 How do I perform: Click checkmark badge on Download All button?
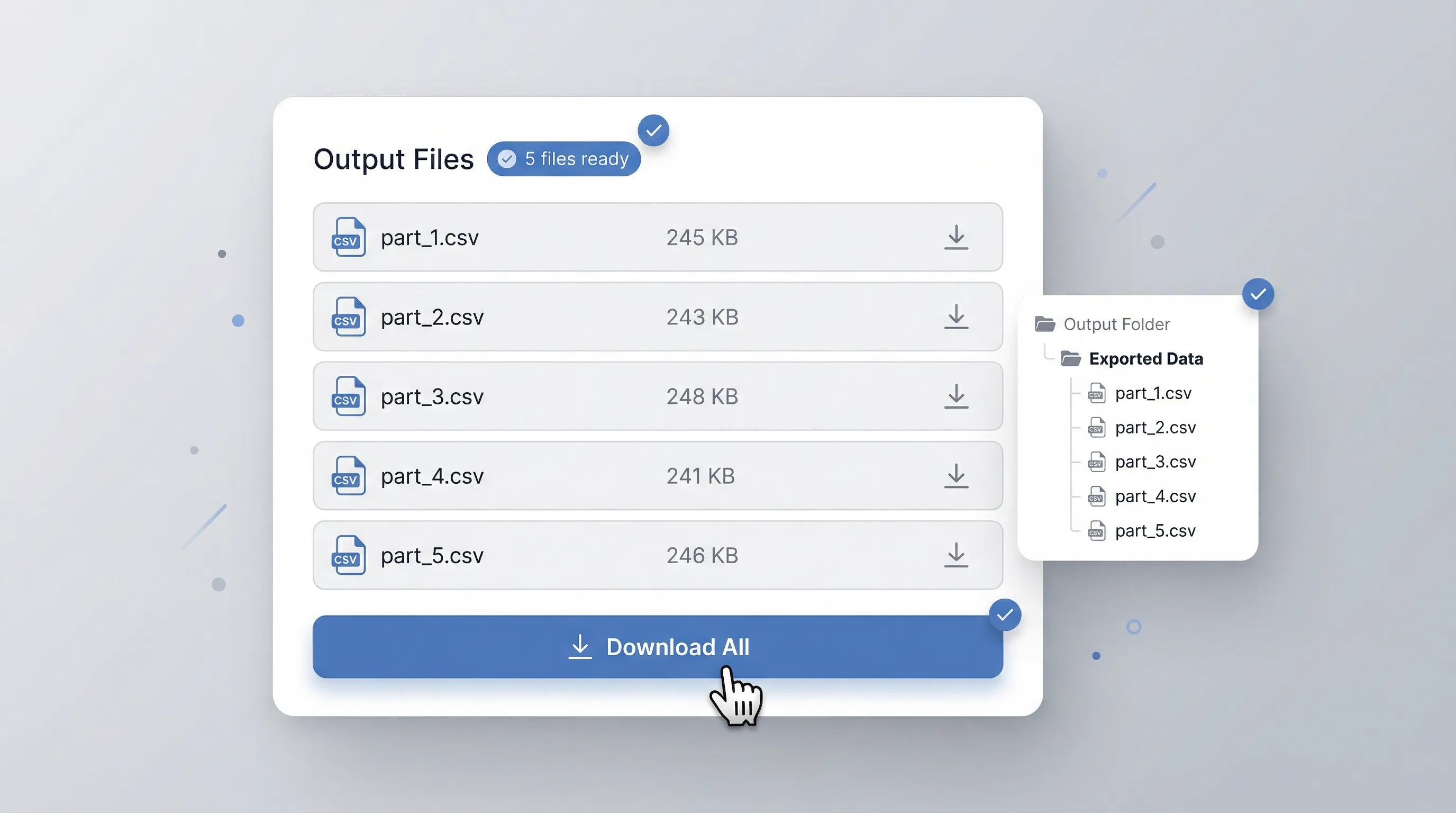coord(1004,615)
